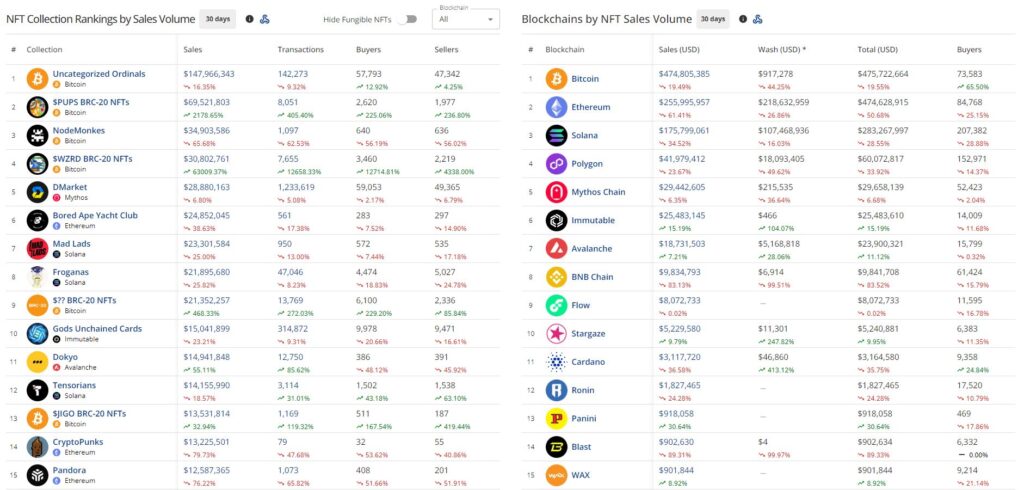Click the webhook icon in Blockchains panel header

pyautogui.click(x=758, y=19)
